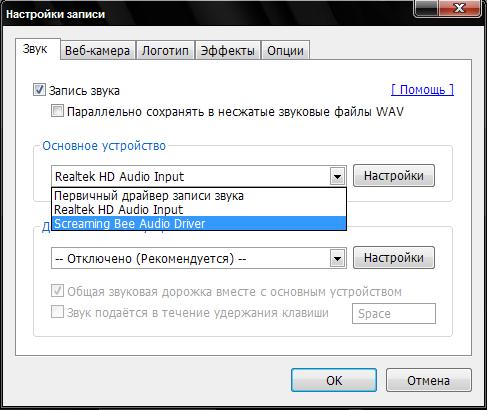Open the Опции tab
The width and height of the screenshot is (487, 410).
(285, 51)
